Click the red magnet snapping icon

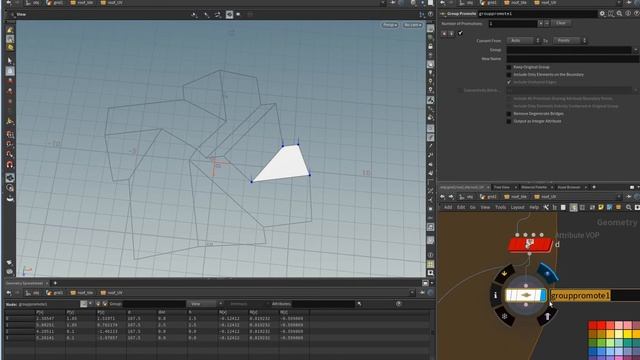tap(10, 164)
